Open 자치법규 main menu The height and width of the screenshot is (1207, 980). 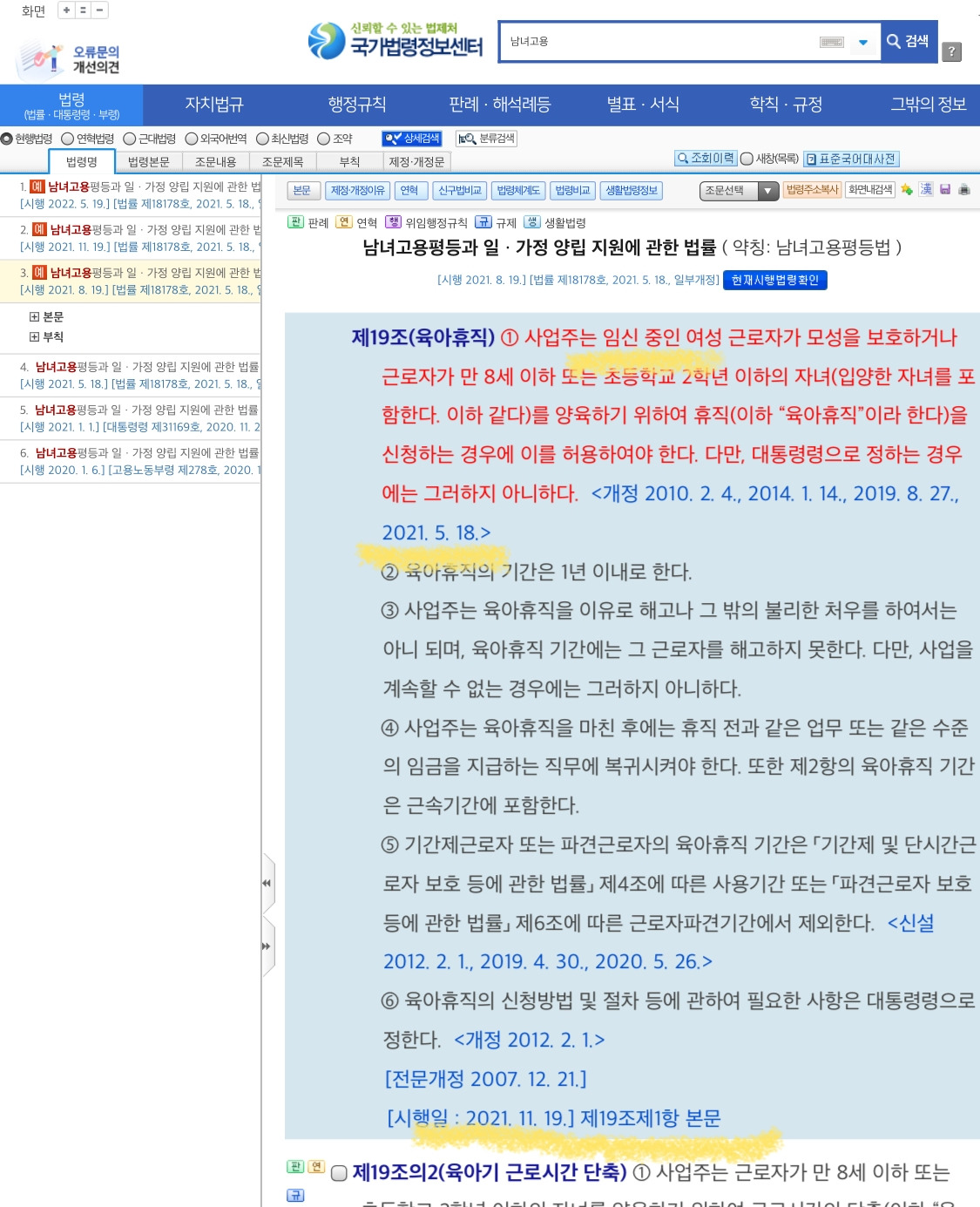click(x=214, y=105)
